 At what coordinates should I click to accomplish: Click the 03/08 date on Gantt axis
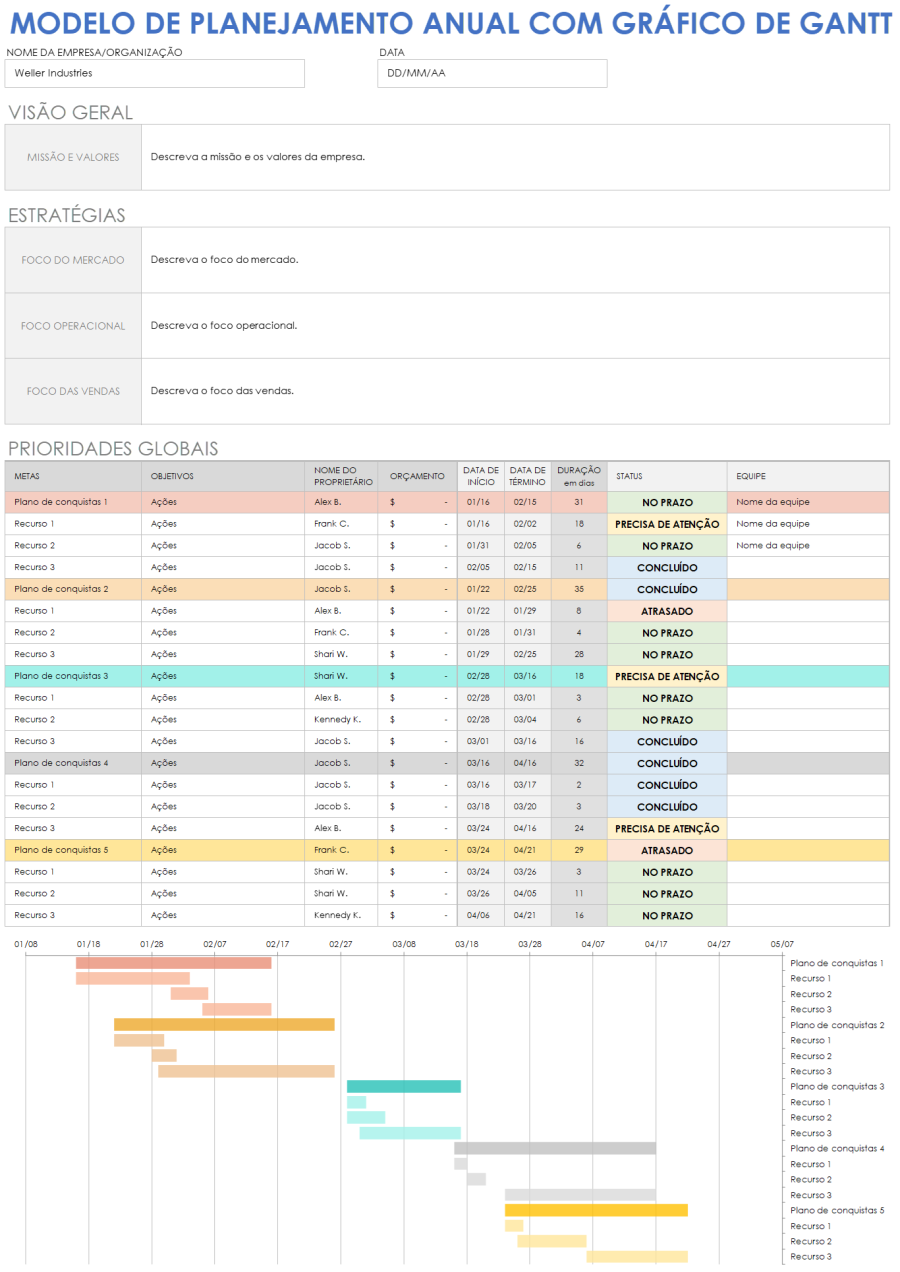pyautogui.click(x=404, y=943)
